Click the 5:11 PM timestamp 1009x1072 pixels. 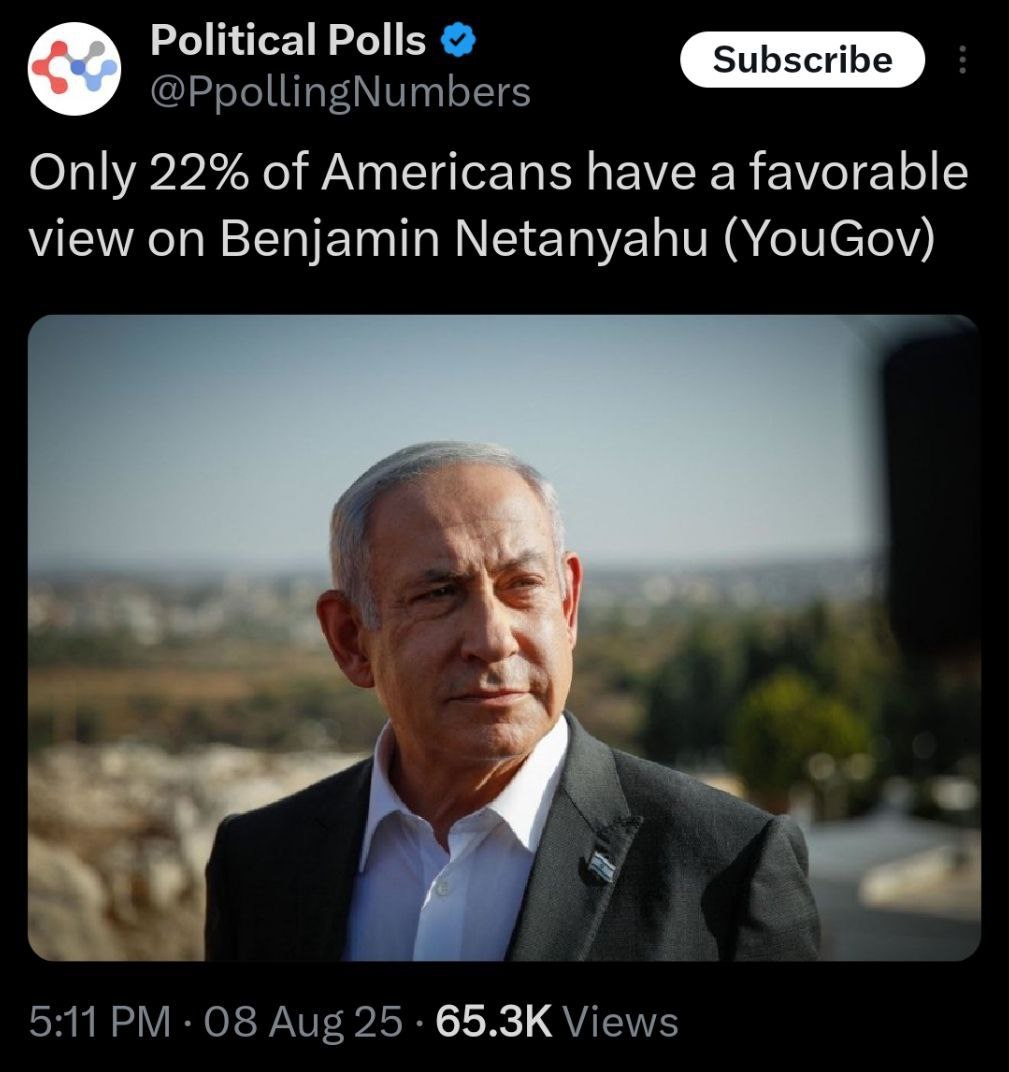(100, 1022)
